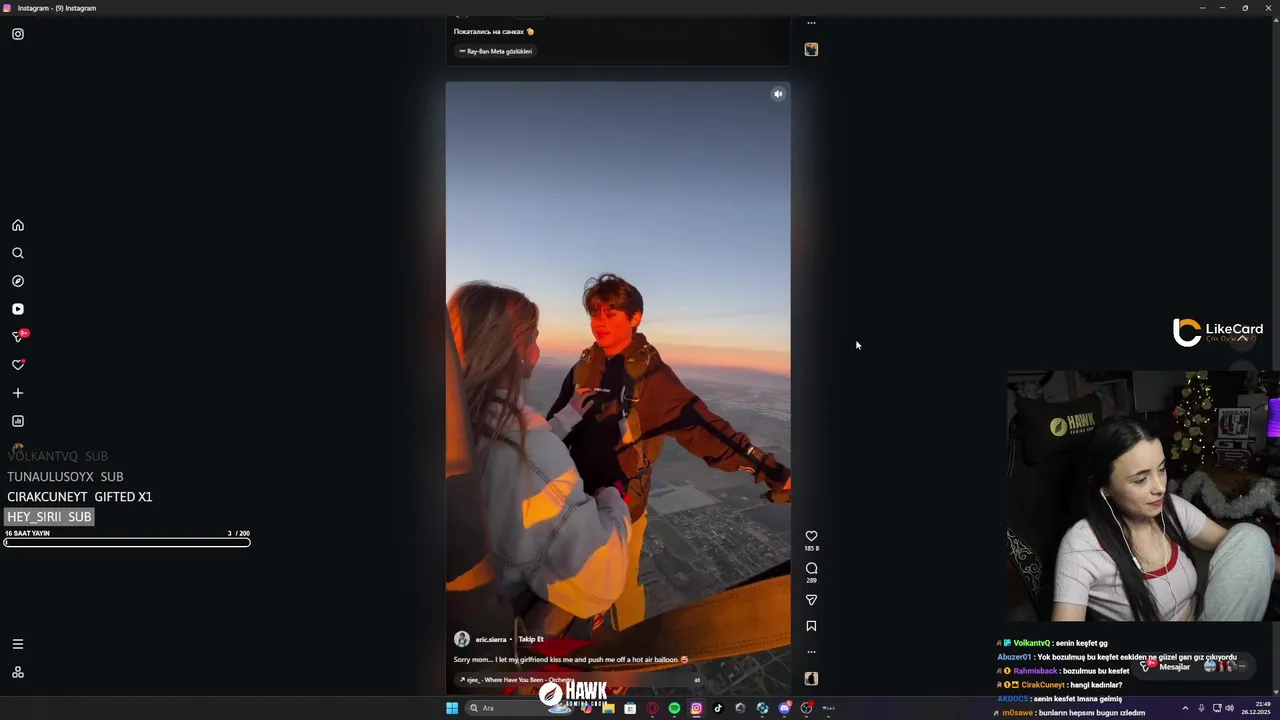Open the eric.sierra username link
Screen dimensions: 1280x720
pyautogui.click(x=490, y=639)
